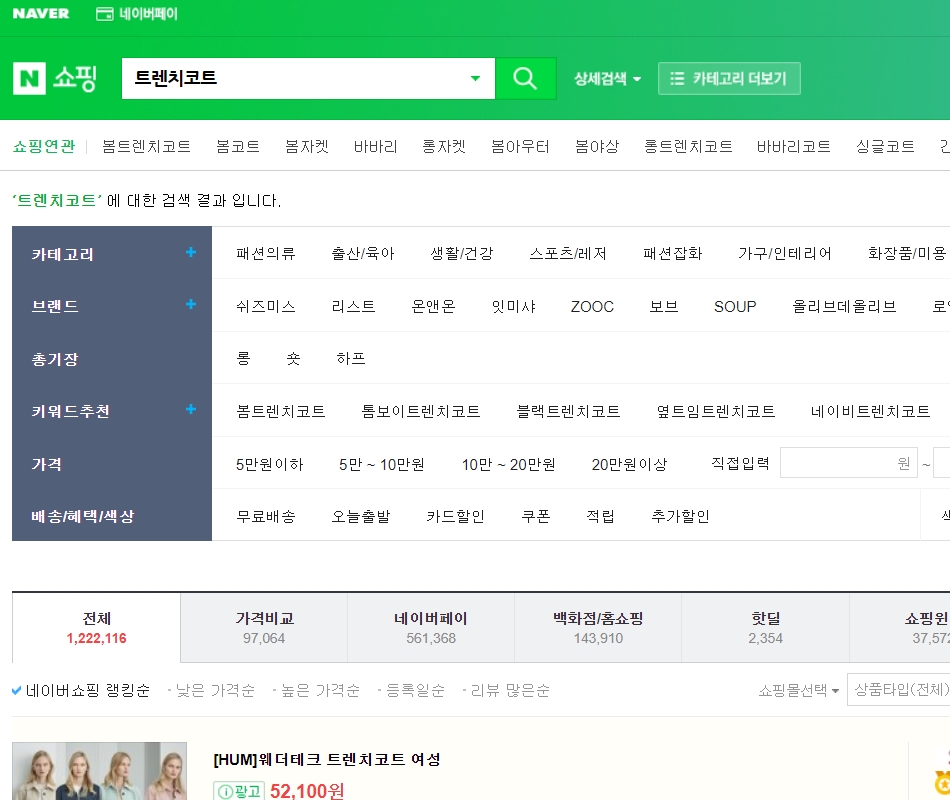This screenshot has width=950, height=800.
Task: Select related keyword 봄자켓
Action: click(307, 147)
